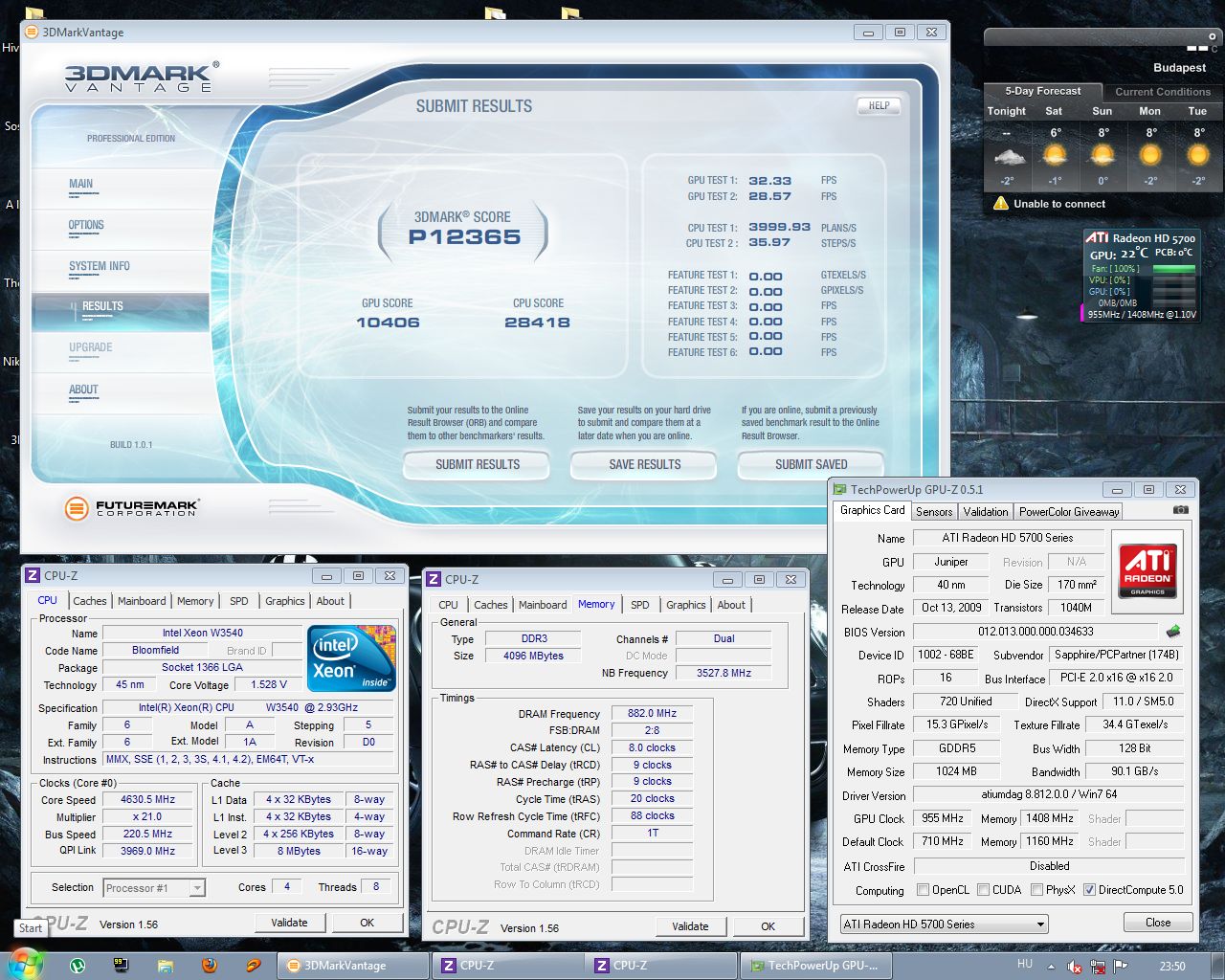Open the Mainboard tab in CPU-Z

click(x=142, y=601)
